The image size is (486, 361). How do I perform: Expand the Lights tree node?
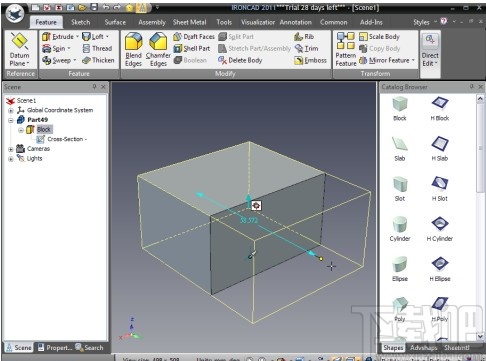(11, 159)
